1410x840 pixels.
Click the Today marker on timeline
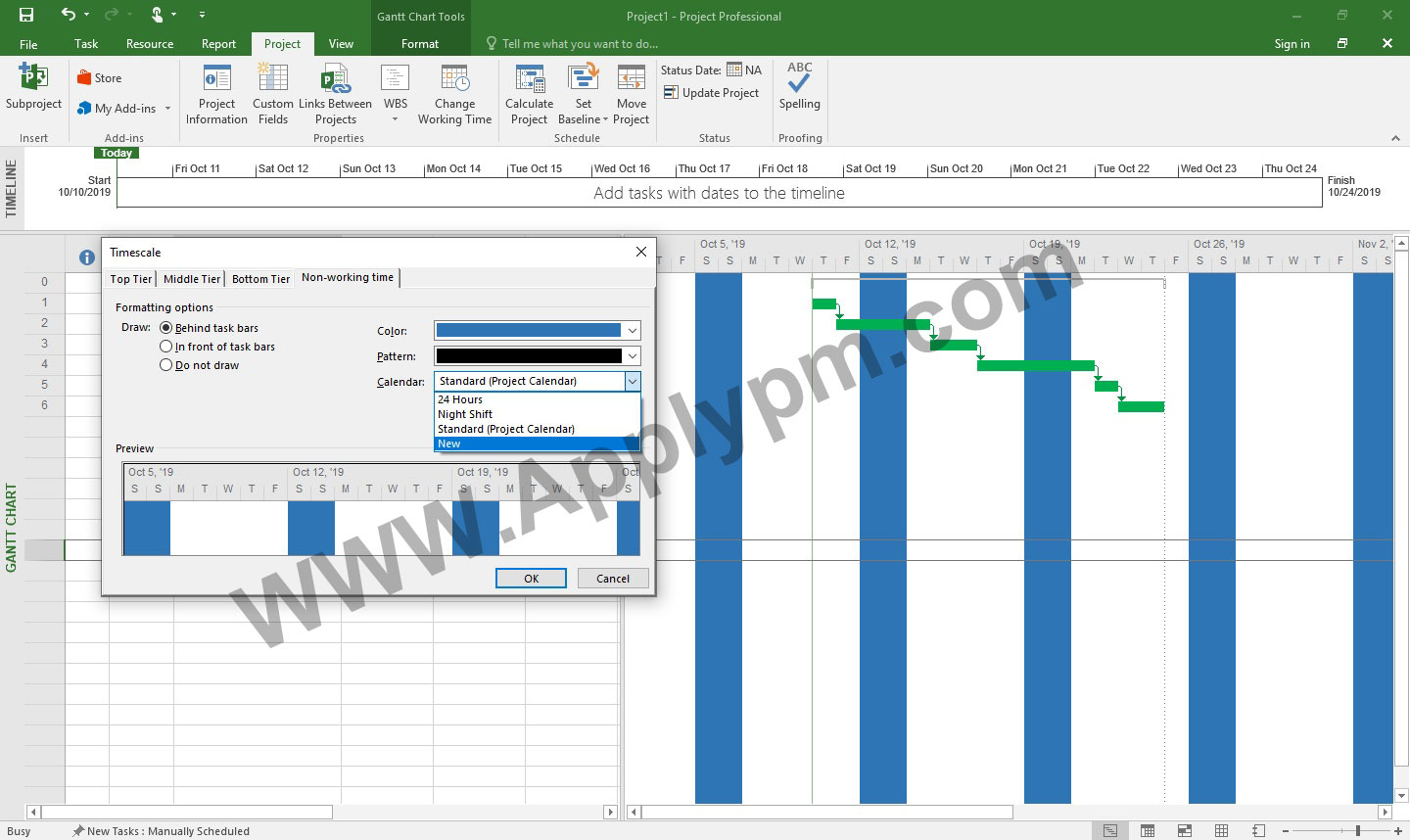(x=117, y=153)
